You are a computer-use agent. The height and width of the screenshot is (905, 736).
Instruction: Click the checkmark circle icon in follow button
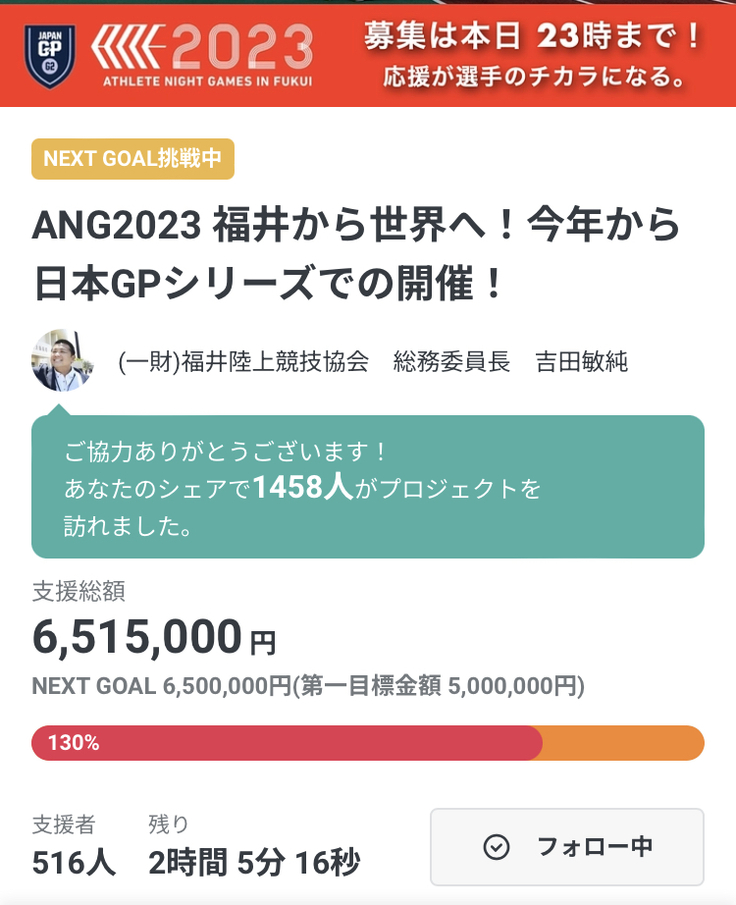click(x=496, y=847)
